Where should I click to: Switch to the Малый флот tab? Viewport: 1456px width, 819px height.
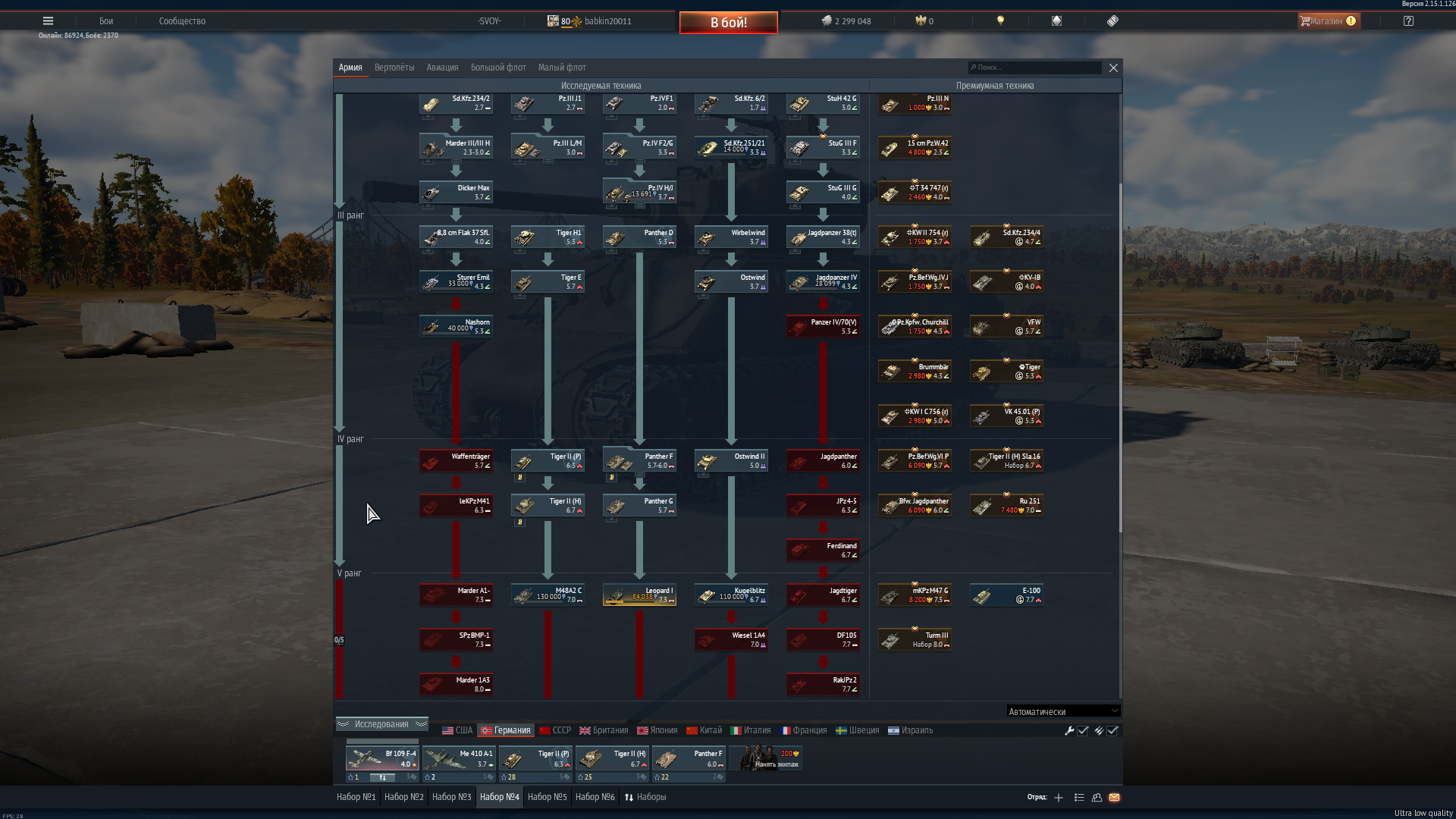pos(562,67)
